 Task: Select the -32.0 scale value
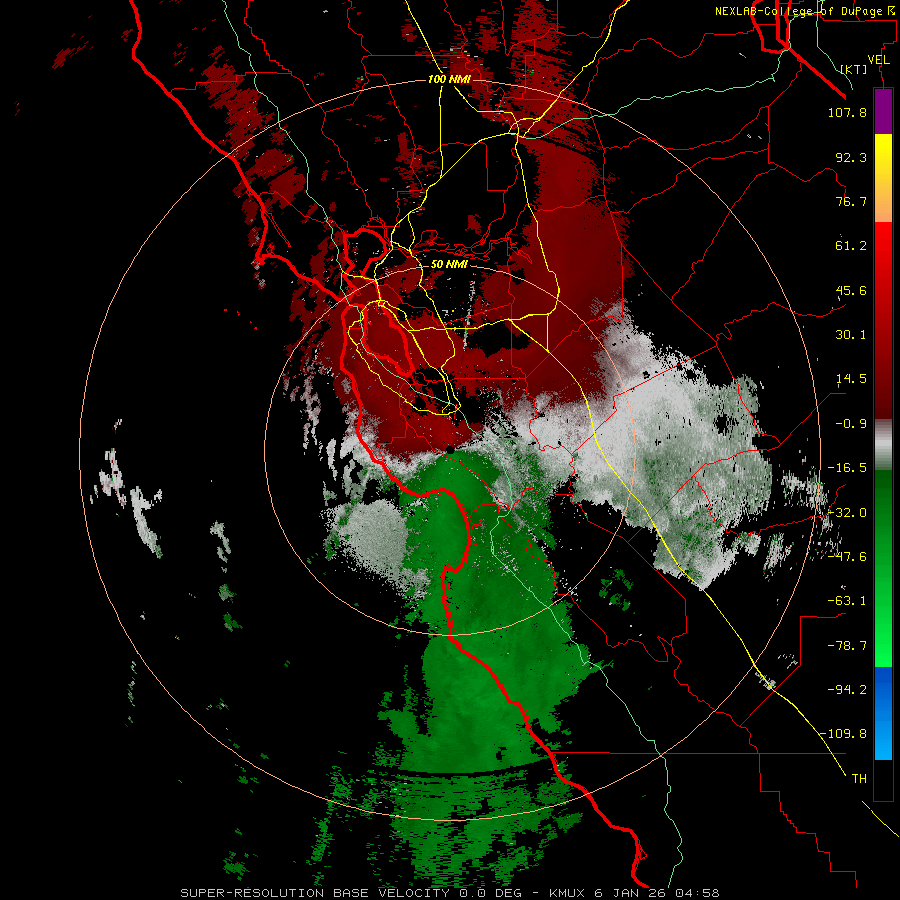(x=847, y=513)
